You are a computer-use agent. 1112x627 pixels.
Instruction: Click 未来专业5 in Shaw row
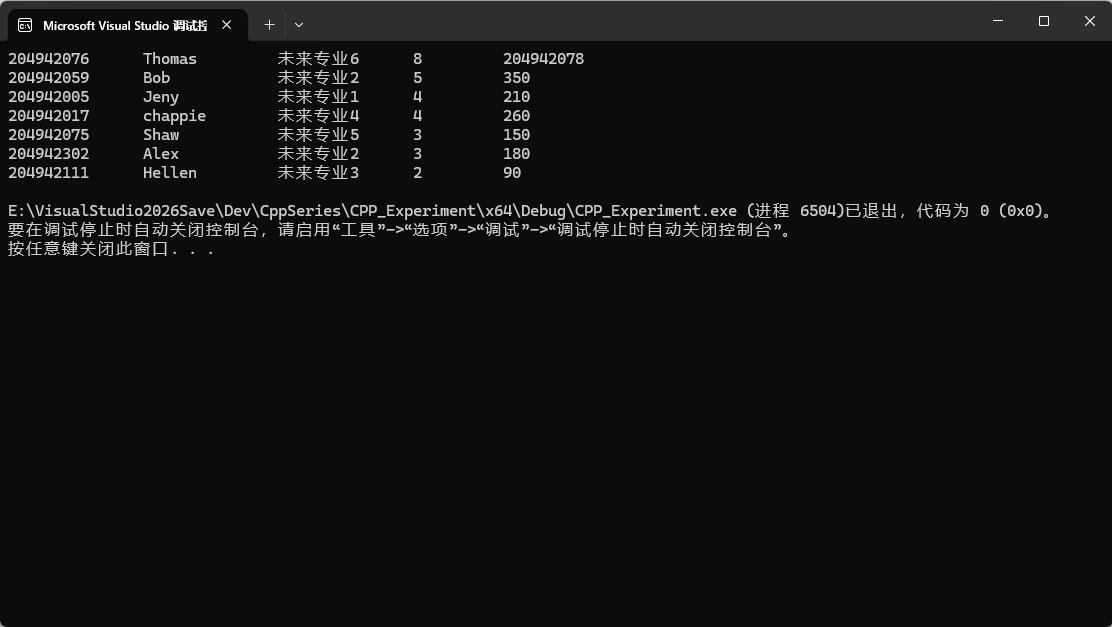(318, 135)
